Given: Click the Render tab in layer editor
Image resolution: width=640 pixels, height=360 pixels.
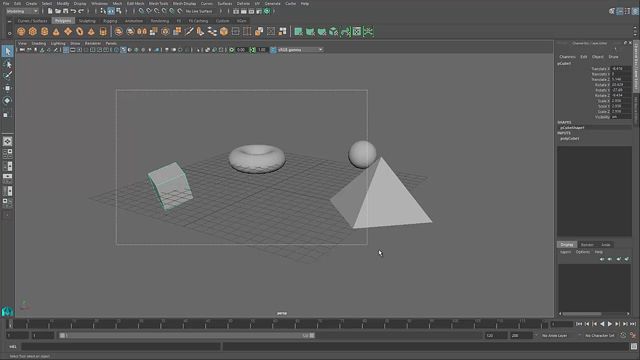Looking at the screenshot, I should (x=587, y=244).
